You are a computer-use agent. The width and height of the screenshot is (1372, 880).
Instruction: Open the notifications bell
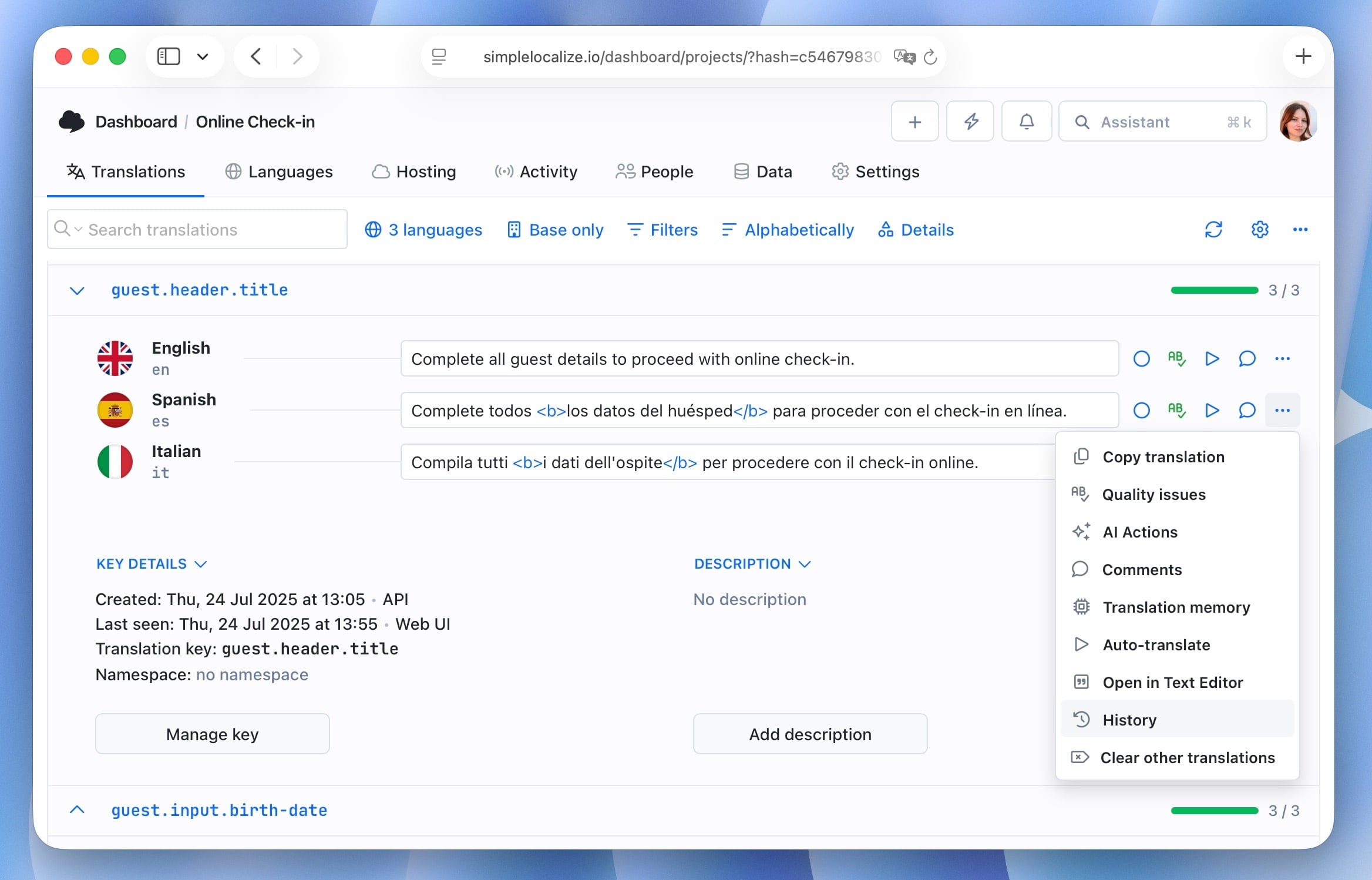[x=1026, y=122]
